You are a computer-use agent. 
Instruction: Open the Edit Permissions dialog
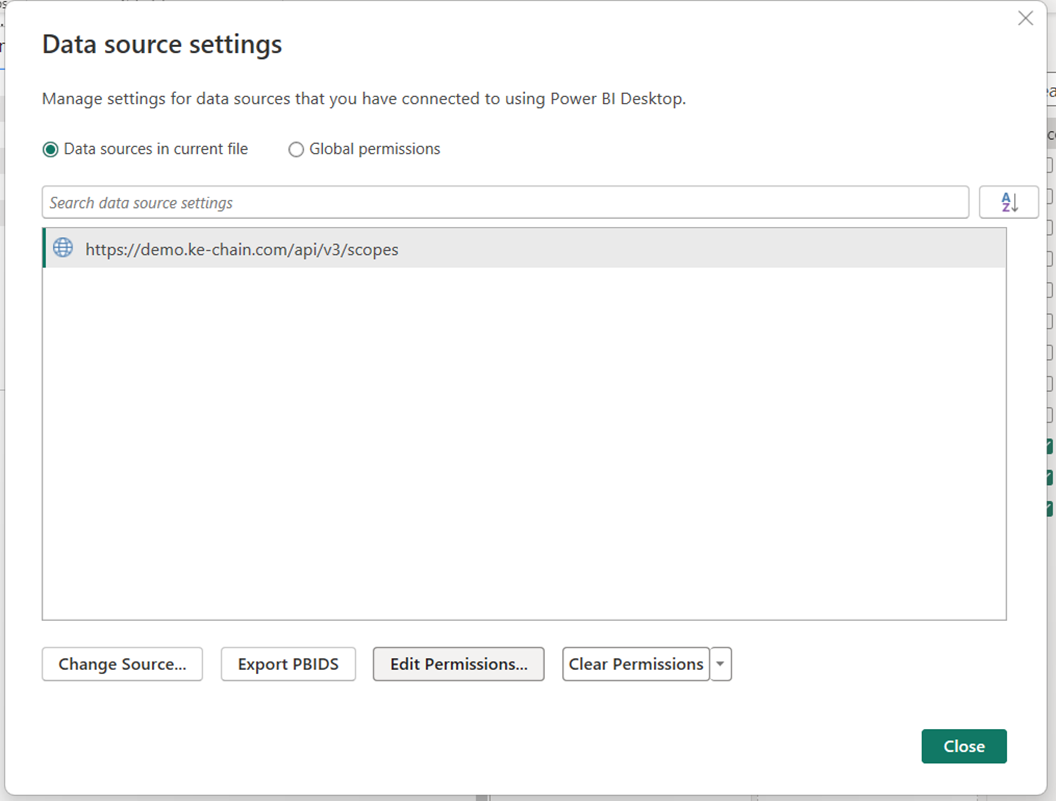458,664
